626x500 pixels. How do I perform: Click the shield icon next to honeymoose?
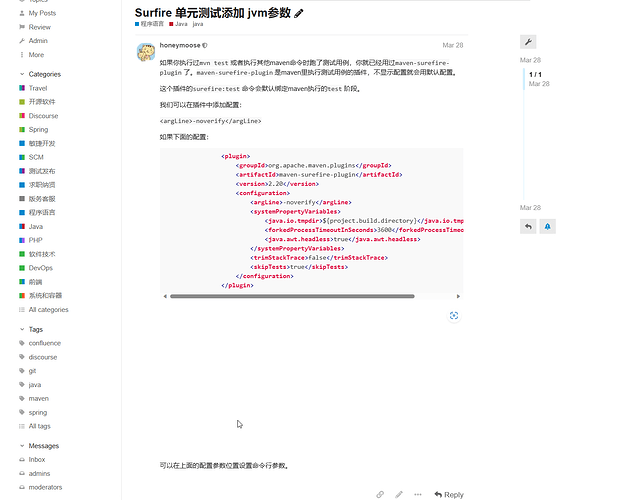coord(205,46)
